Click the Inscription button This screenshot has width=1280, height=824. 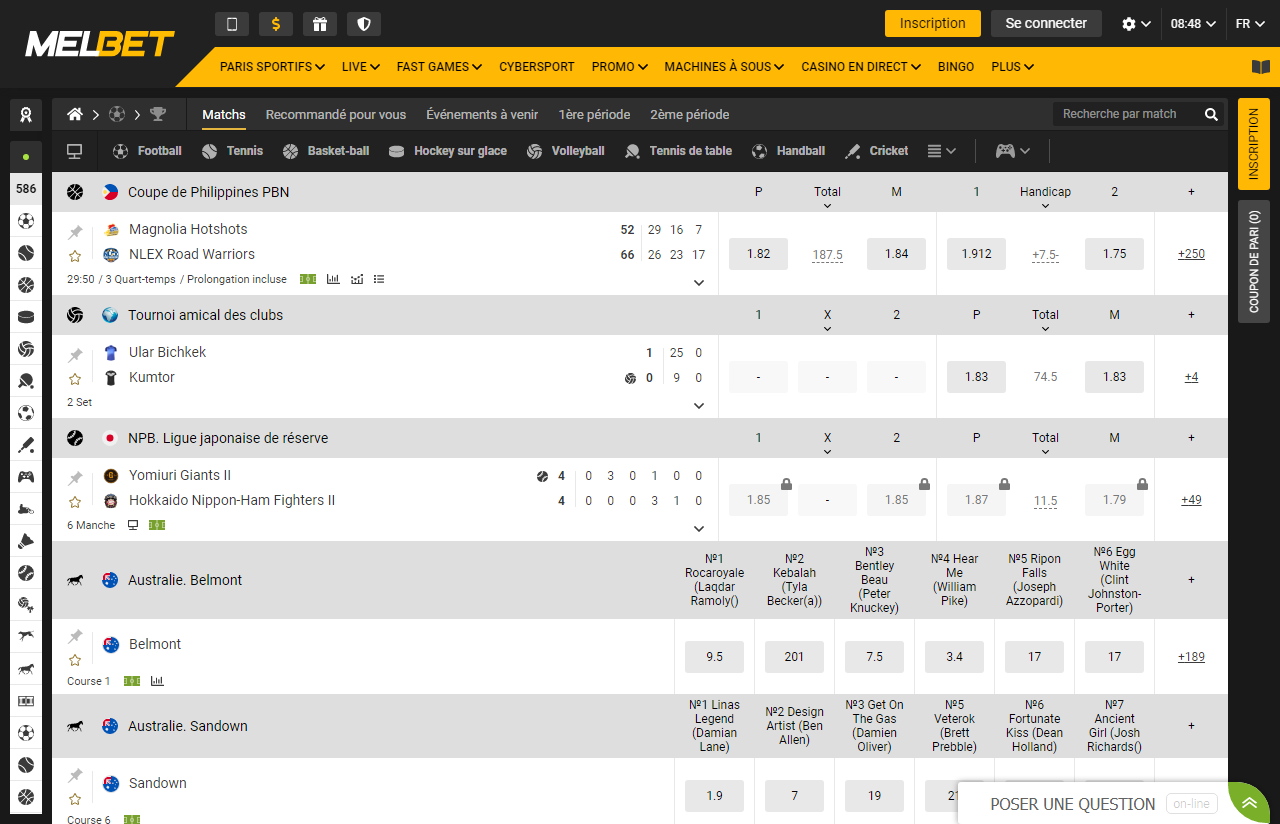point(932,24)
